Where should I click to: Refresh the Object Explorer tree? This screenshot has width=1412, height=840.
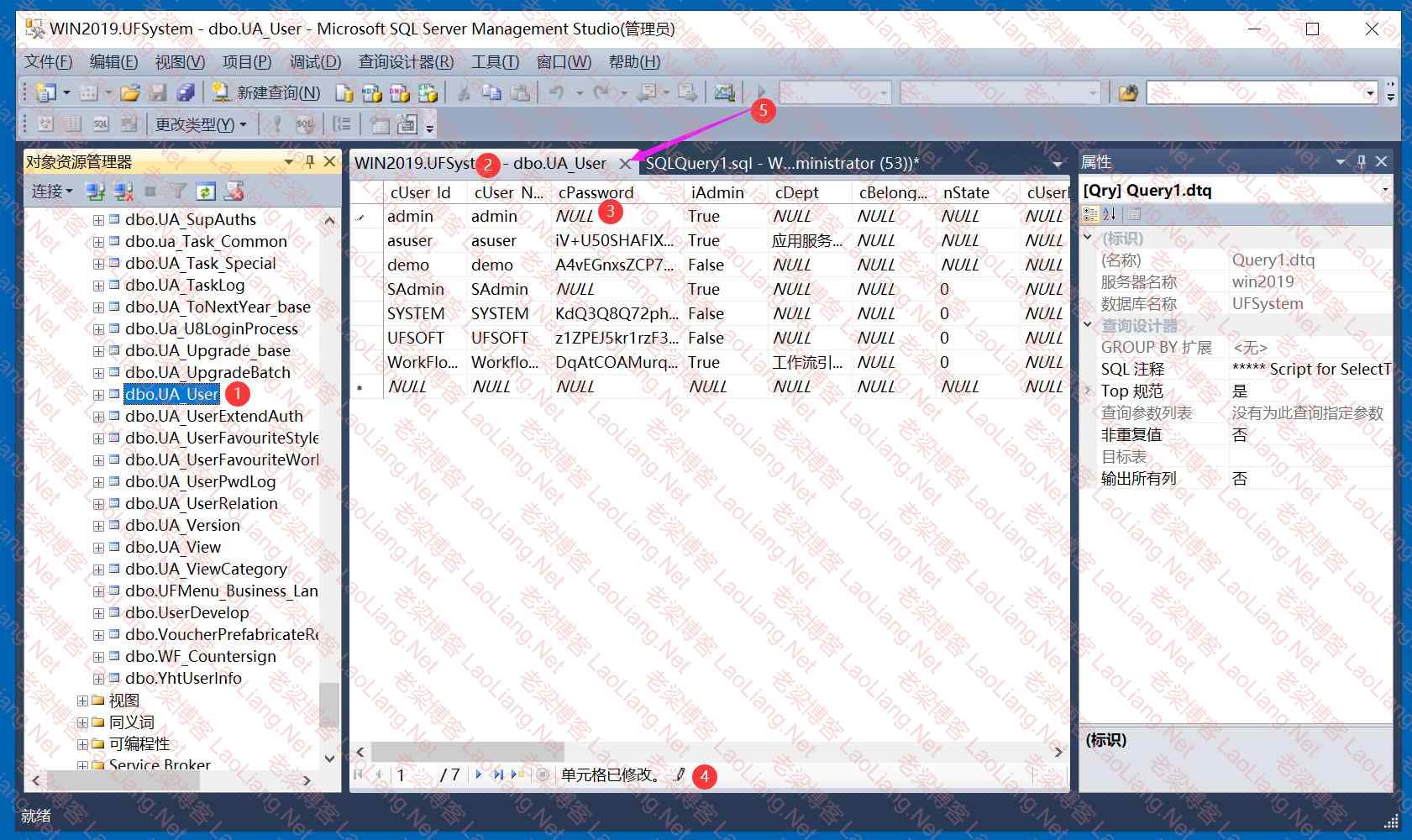coord(205,192)
